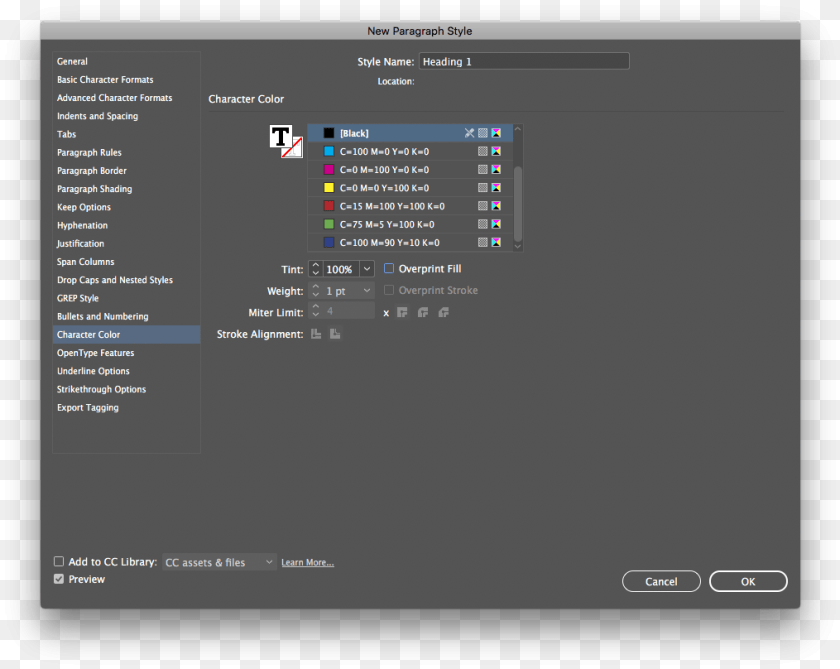Click the swatch list scrollbar thumb
The width and height of the screenshot is (840, 669).
tap(518, 204)
